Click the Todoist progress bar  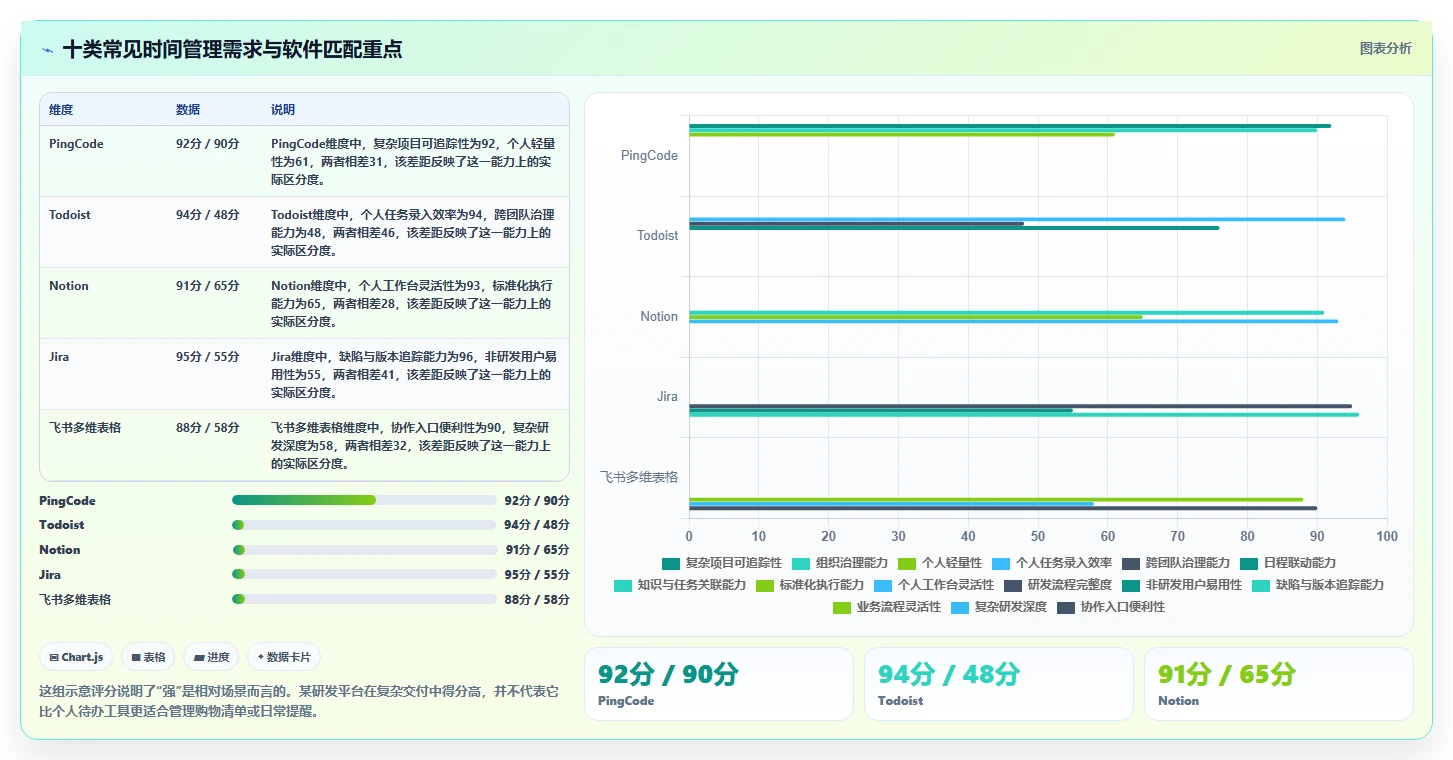364,525
